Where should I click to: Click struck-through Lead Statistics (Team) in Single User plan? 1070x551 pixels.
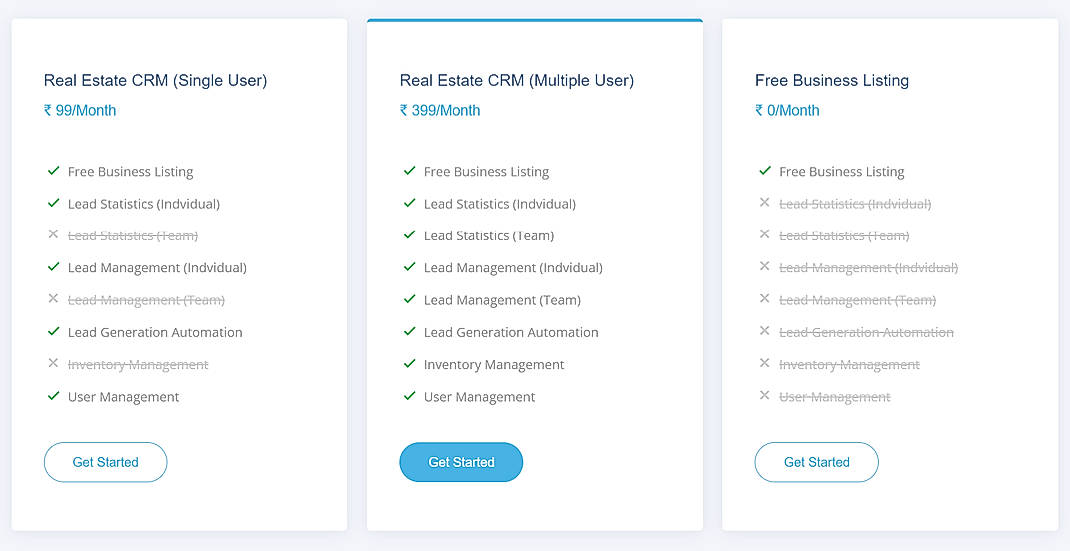(x=133, y=236)
